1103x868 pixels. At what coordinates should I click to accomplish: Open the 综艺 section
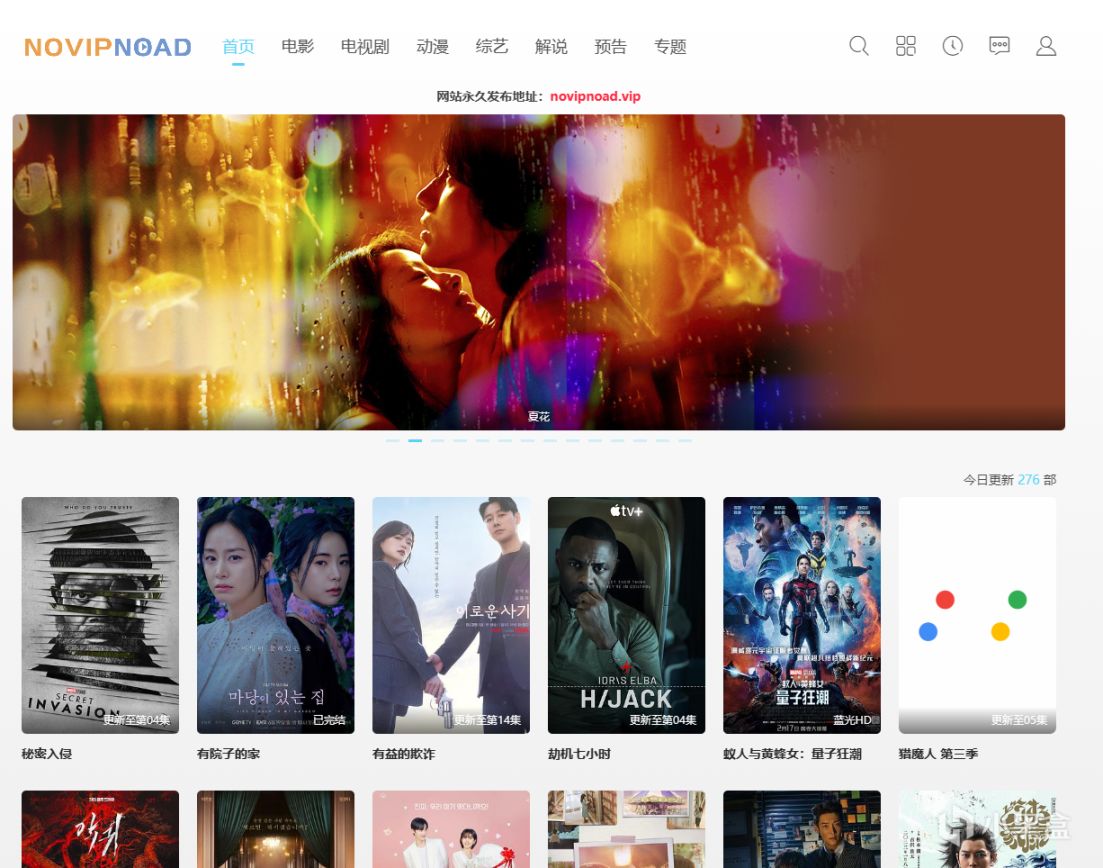pos(492,46)
